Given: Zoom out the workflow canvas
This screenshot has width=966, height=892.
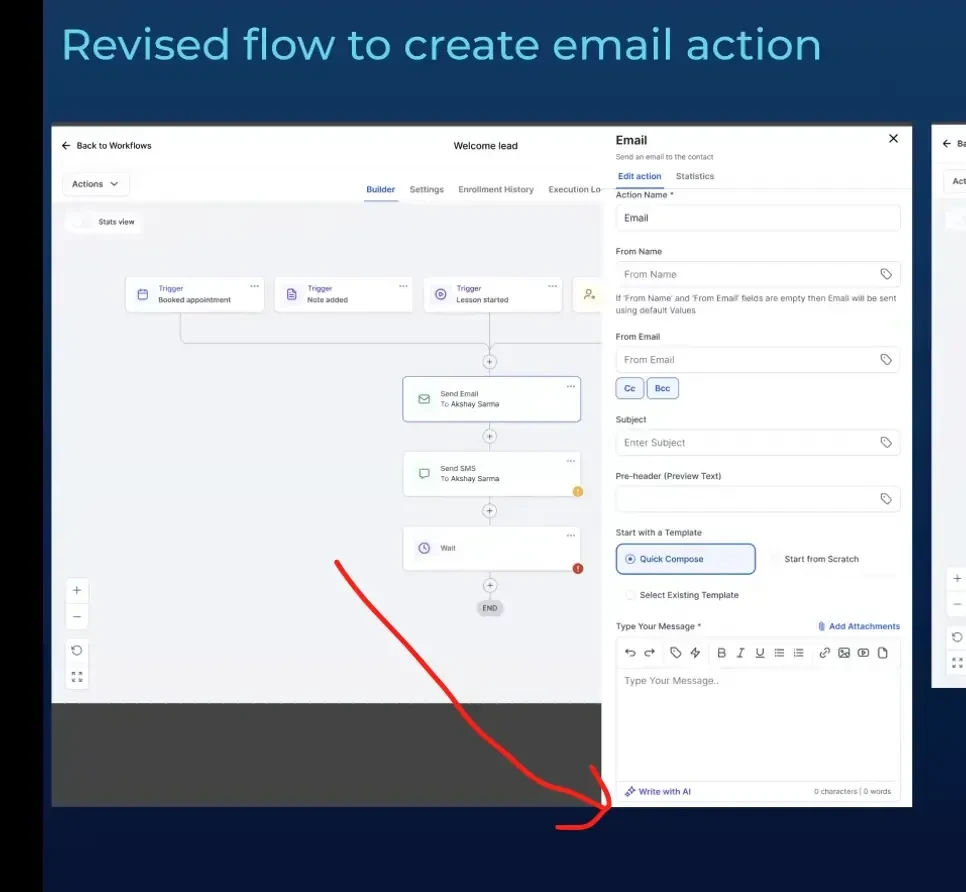Looking at the screenshot, I should pyautogui.click(x=77, y=617).
